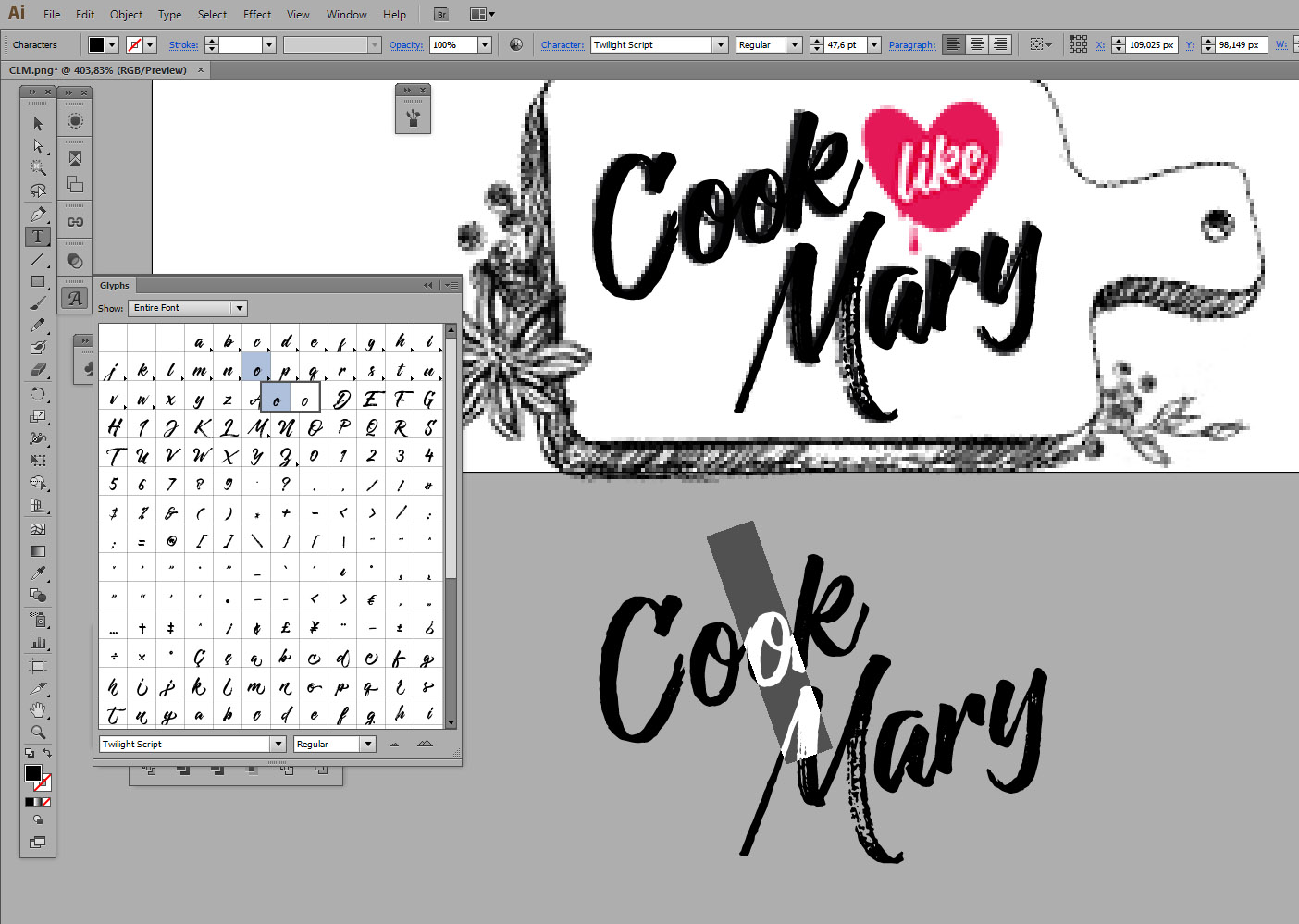This screenshot has height=924, width=1299.
Task: Open the Links panel icon
Action: tap(75, 222)
